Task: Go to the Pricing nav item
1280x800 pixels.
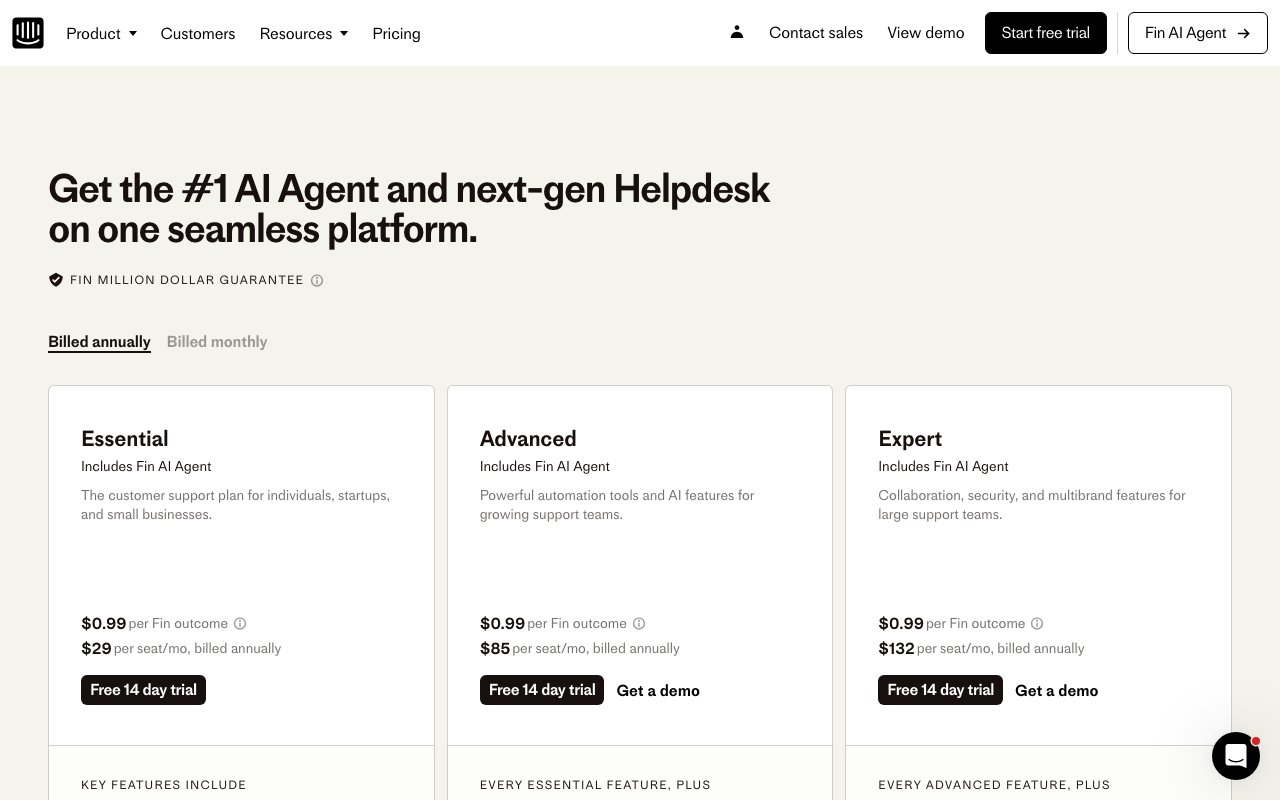Action: pos(396,34)
